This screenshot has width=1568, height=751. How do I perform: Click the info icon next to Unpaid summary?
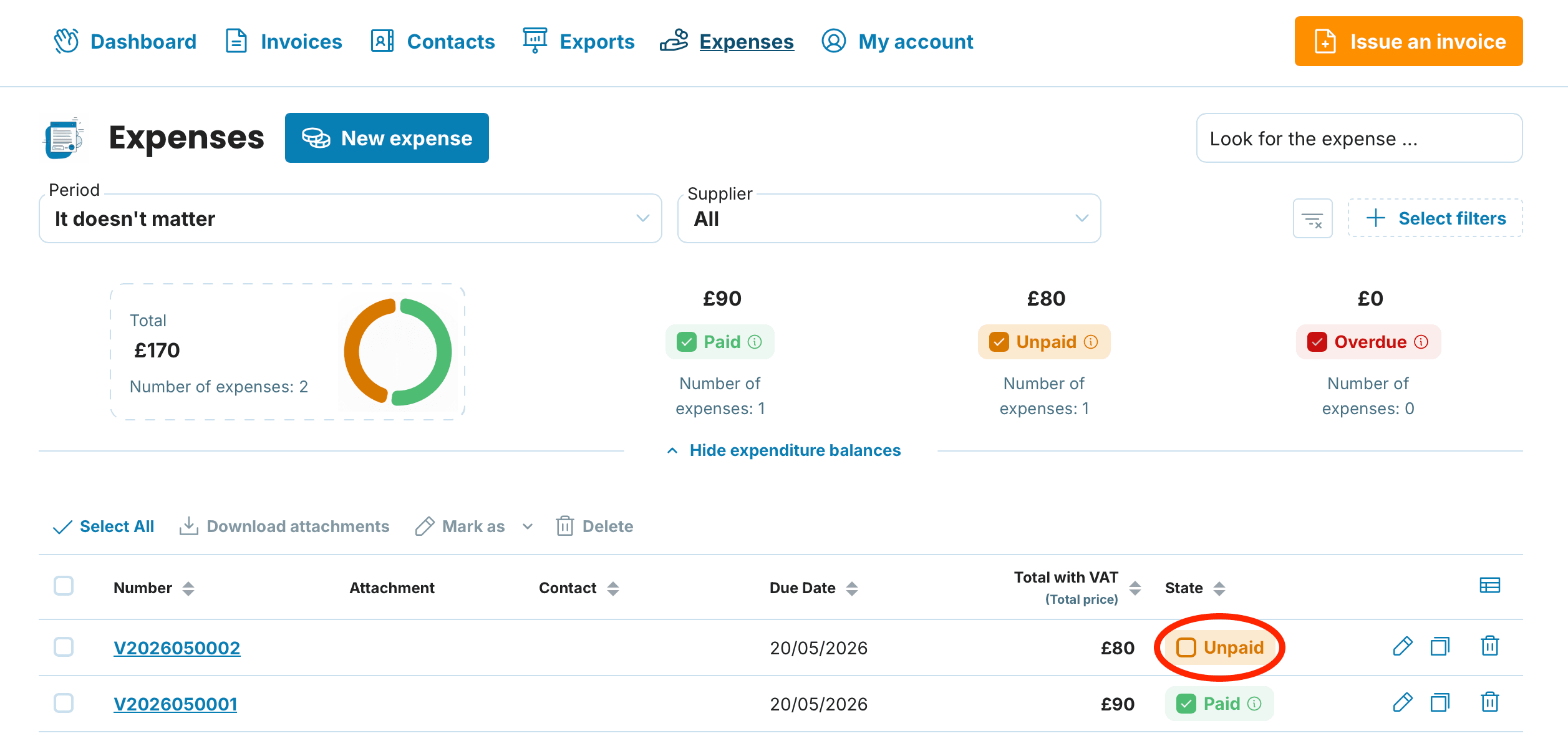tap(1091, 342)
